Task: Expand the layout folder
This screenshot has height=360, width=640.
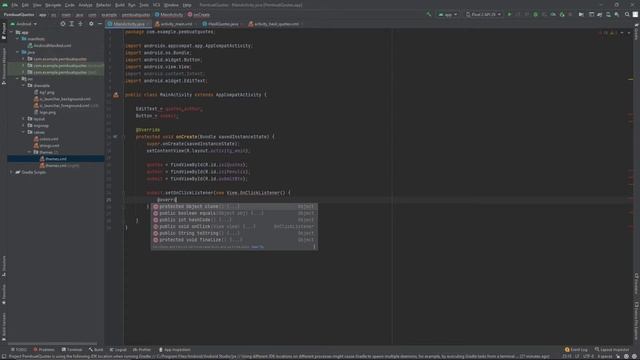Action: 24,119
